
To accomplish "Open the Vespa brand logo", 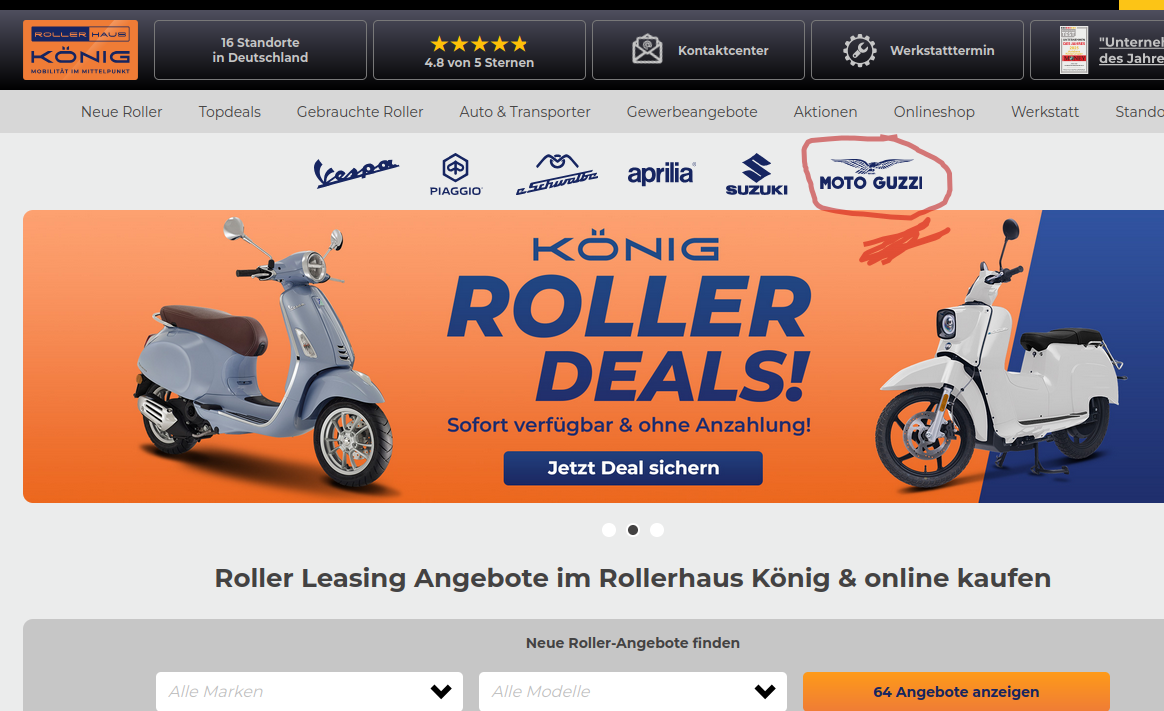I will [x=356, y=172].
